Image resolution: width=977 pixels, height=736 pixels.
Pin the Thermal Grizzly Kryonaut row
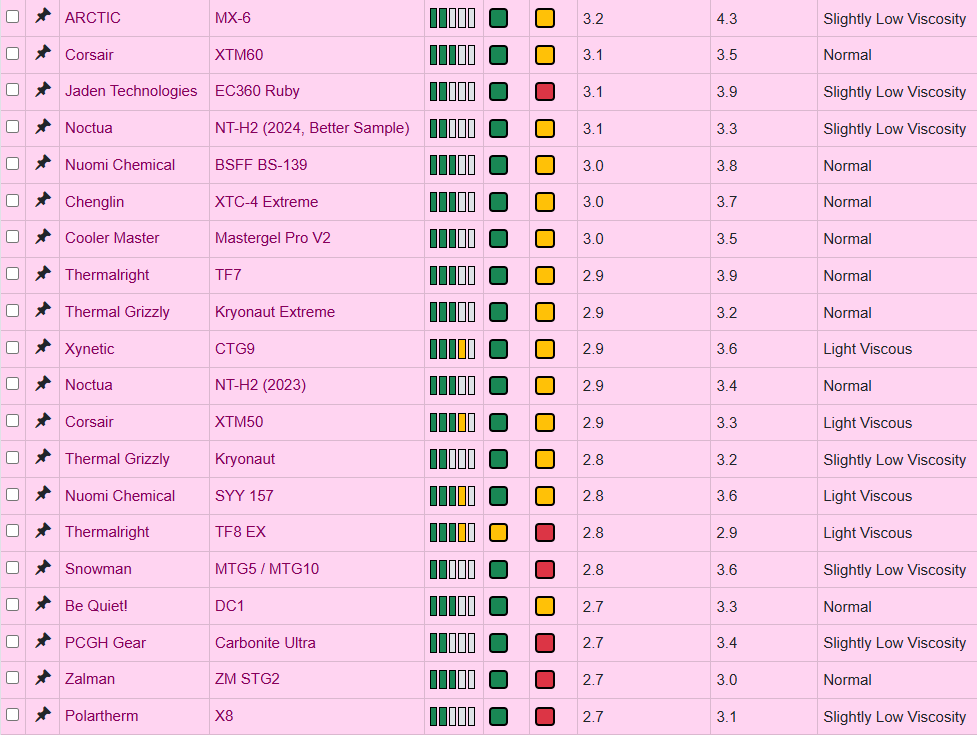pos(42,457)
